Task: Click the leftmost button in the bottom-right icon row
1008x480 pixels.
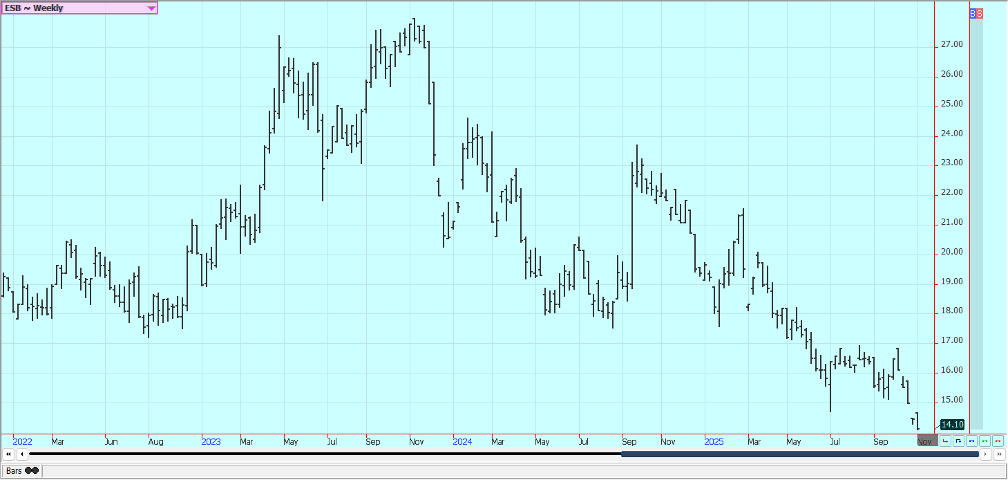Action: [x=945, y=440]
